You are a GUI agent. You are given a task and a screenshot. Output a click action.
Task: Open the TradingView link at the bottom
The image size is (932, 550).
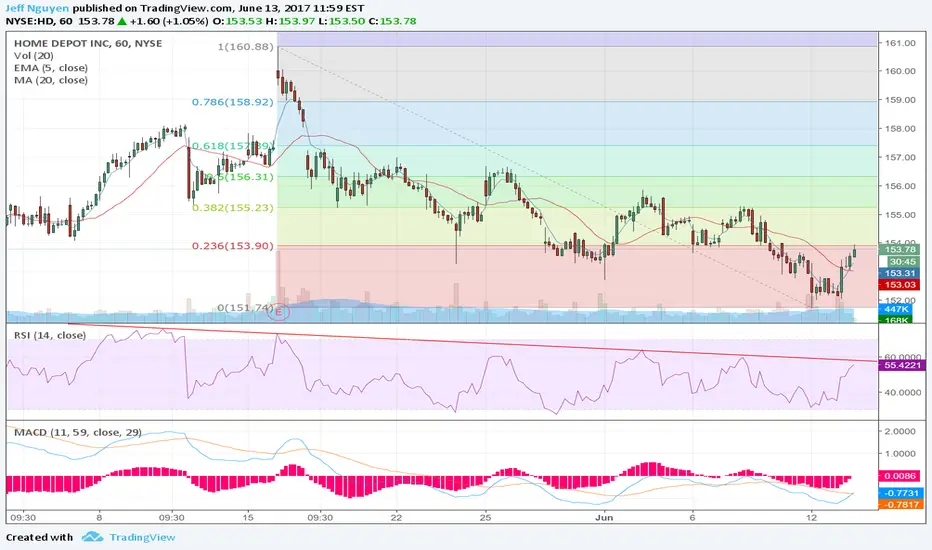pyautogui.click(x=142, y=537)
